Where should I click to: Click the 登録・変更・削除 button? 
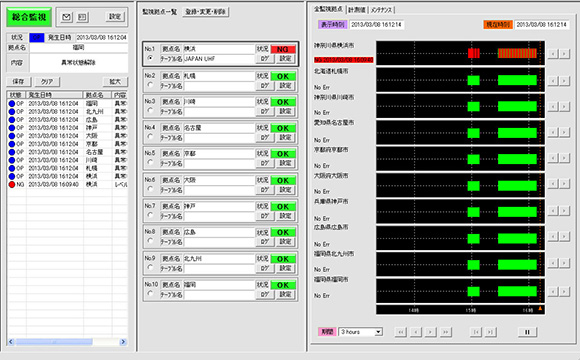click(x=206, y=12)
